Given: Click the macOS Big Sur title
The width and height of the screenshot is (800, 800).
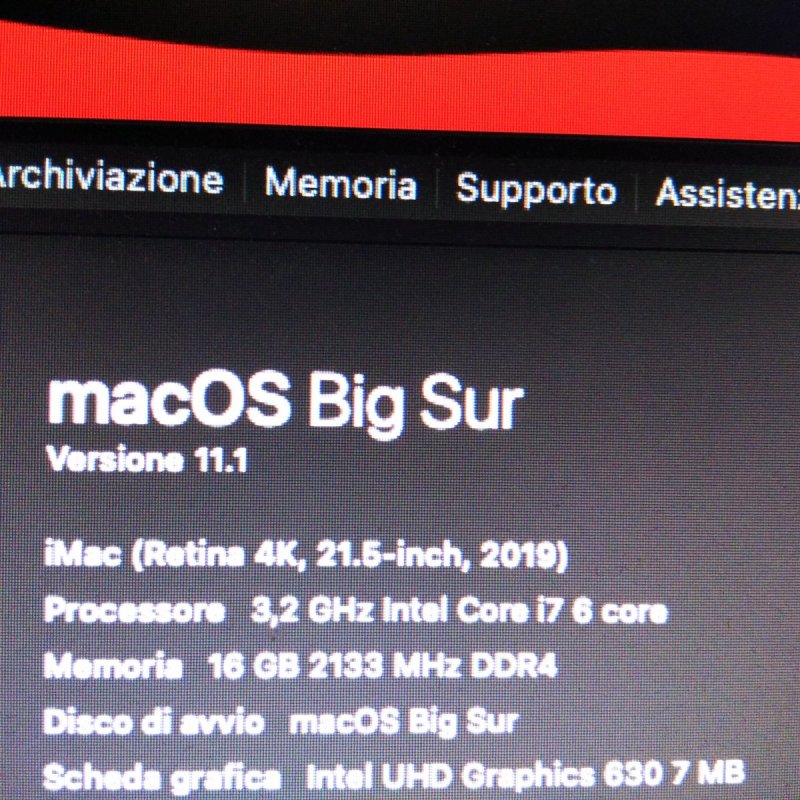Looking at the screenshot, I should (x=285, y=403).
